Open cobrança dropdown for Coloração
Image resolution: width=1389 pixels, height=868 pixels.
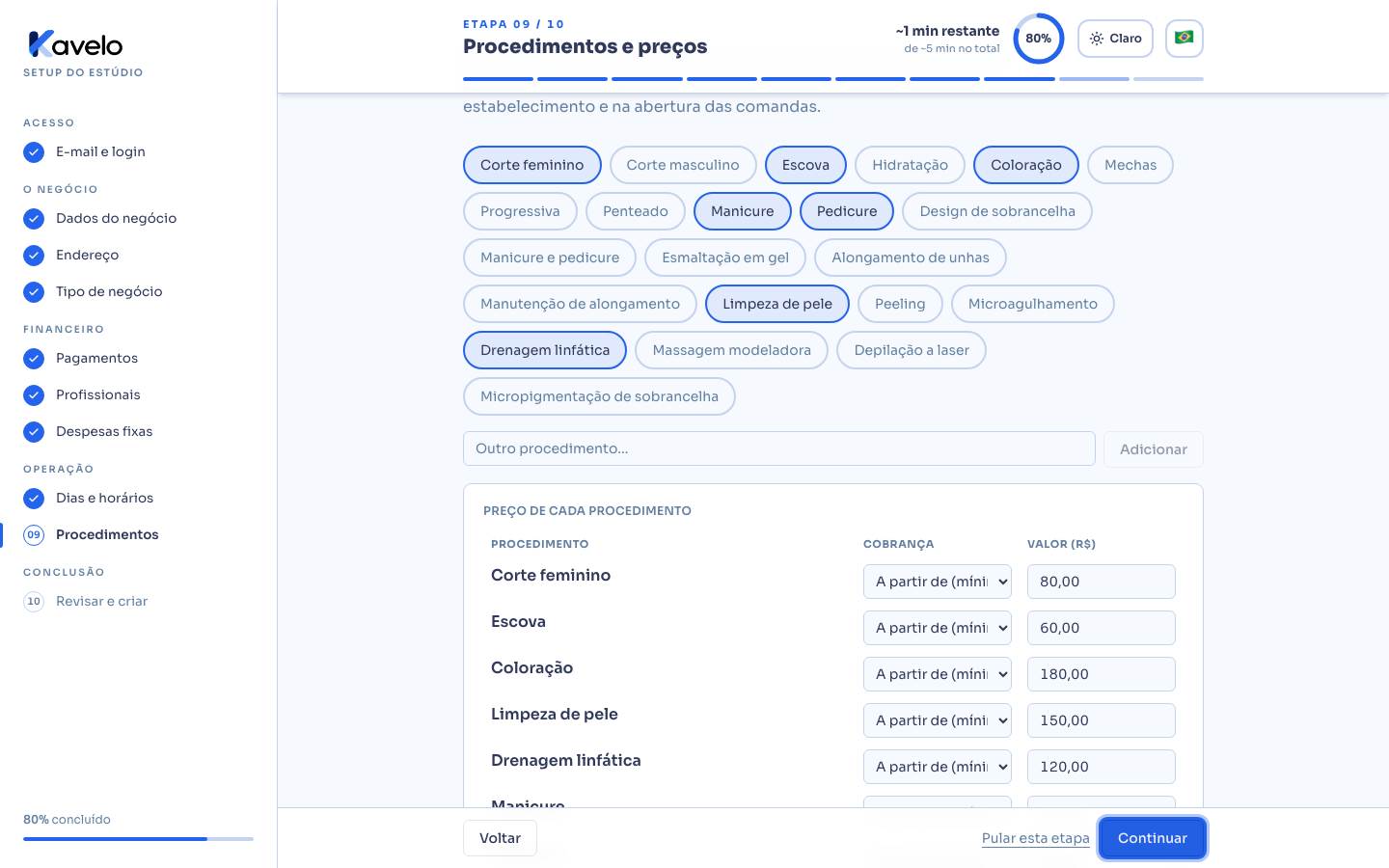[938, 674]
